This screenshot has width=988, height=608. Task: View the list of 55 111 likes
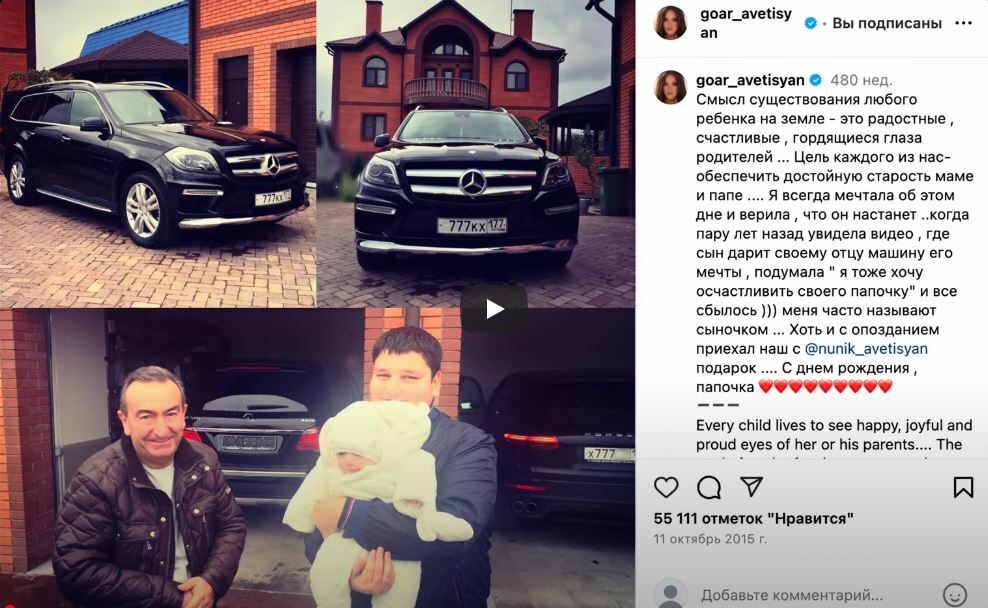(753, 519)
